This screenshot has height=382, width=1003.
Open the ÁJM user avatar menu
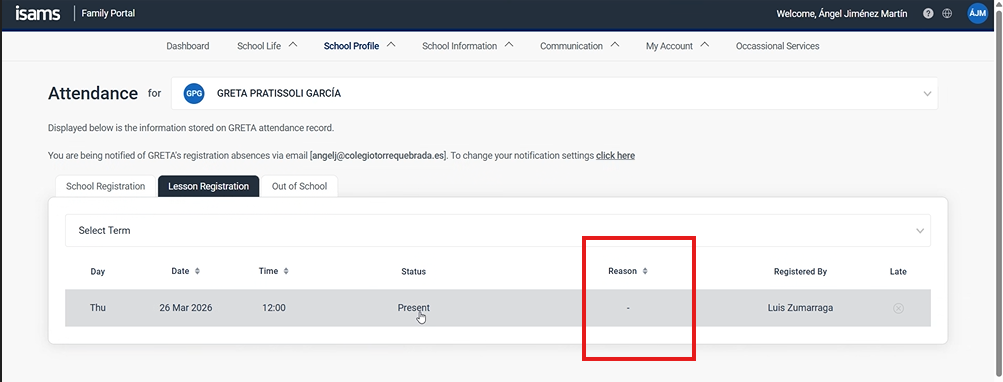tap(977, 13)
